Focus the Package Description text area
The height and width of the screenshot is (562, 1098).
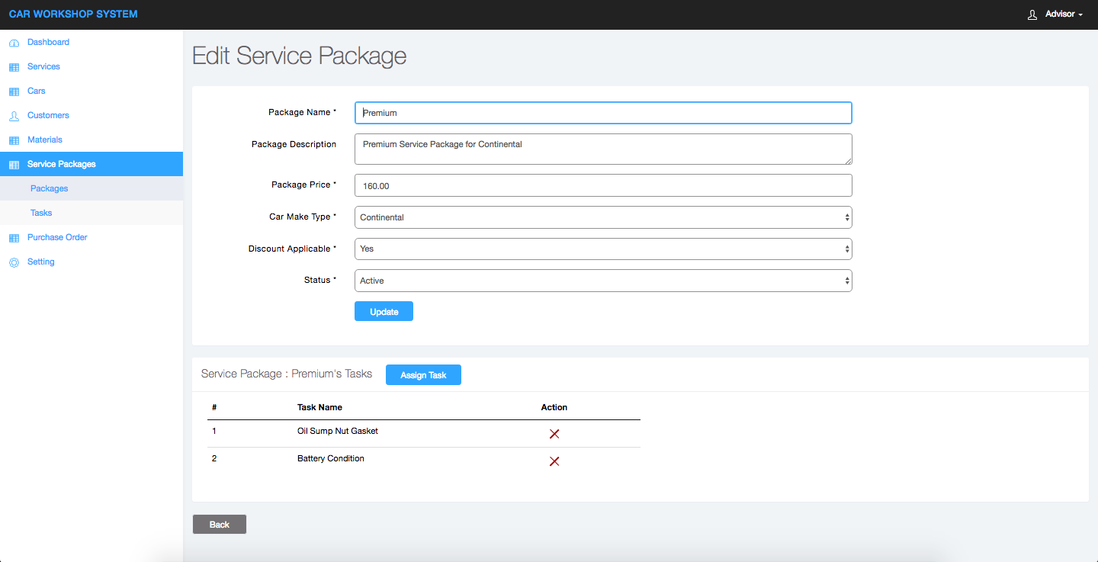(x=603, y=149)
